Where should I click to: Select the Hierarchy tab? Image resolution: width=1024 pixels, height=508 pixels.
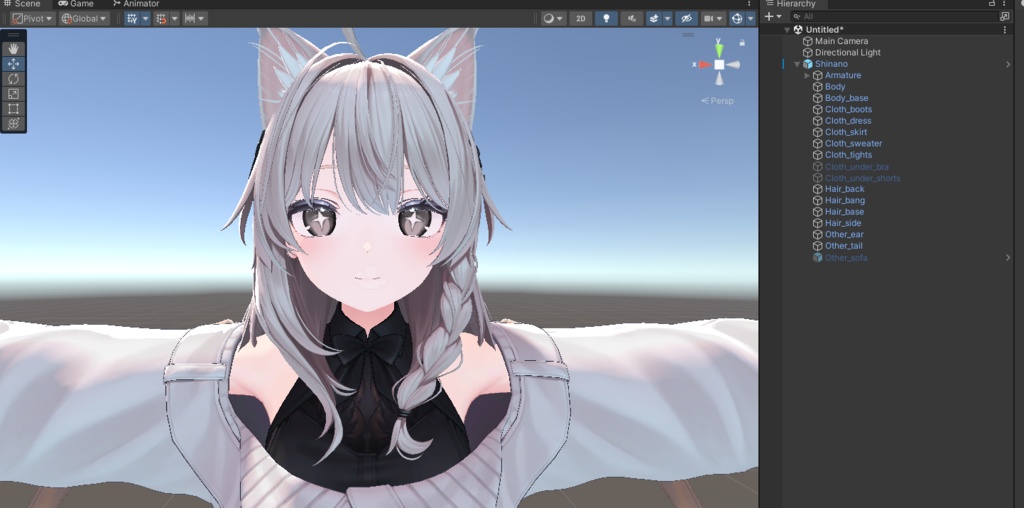click(x=791, y=4)
